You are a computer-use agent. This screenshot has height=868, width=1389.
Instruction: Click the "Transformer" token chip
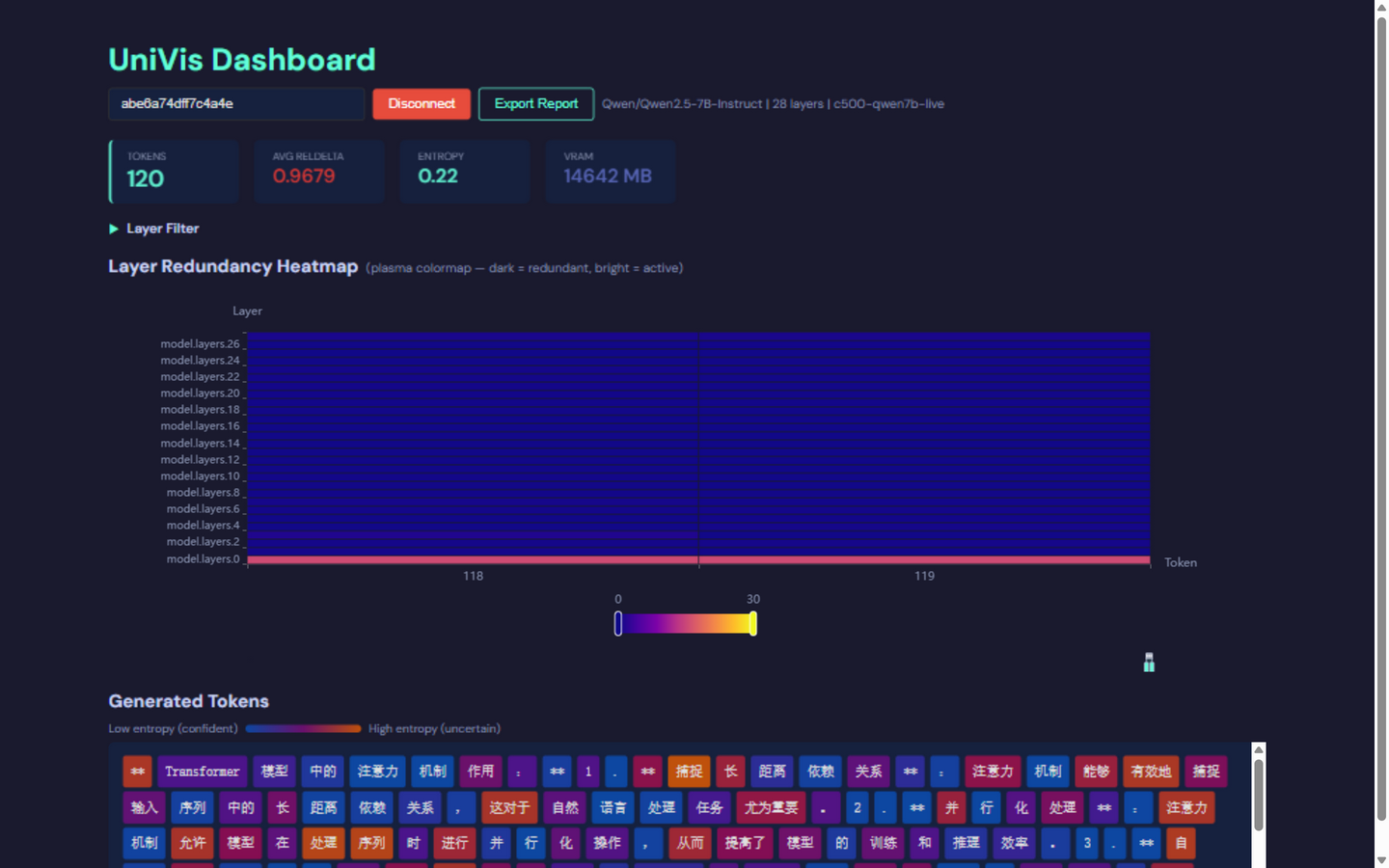202,772
